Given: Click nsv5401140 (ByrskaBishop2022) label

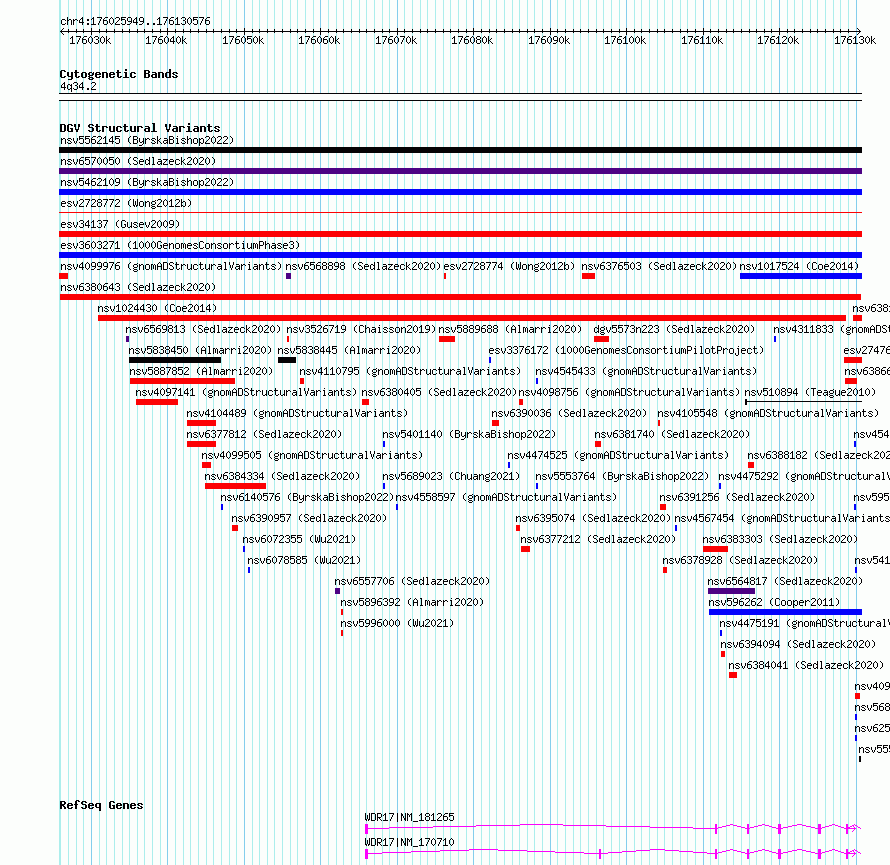Looking at the screenshot, I should pos(469,434).
